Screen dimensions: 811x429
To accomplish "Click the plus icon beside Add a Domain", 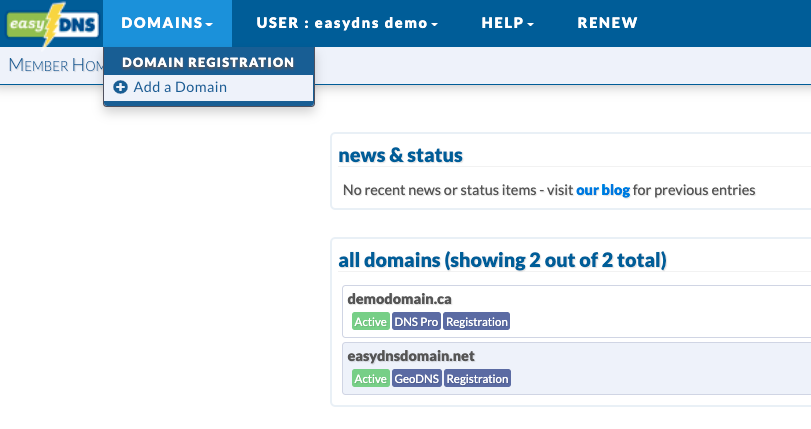I will click(x=120, y=87).
